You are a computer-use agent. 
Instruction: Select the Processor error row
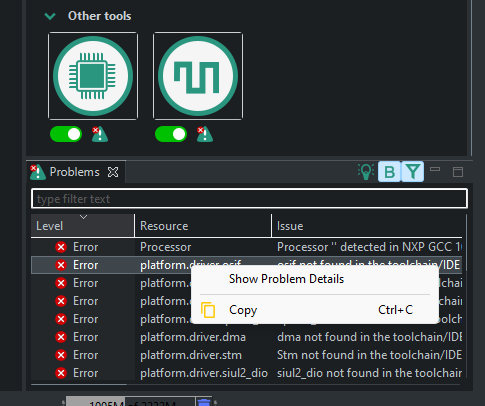coord(247,247)
